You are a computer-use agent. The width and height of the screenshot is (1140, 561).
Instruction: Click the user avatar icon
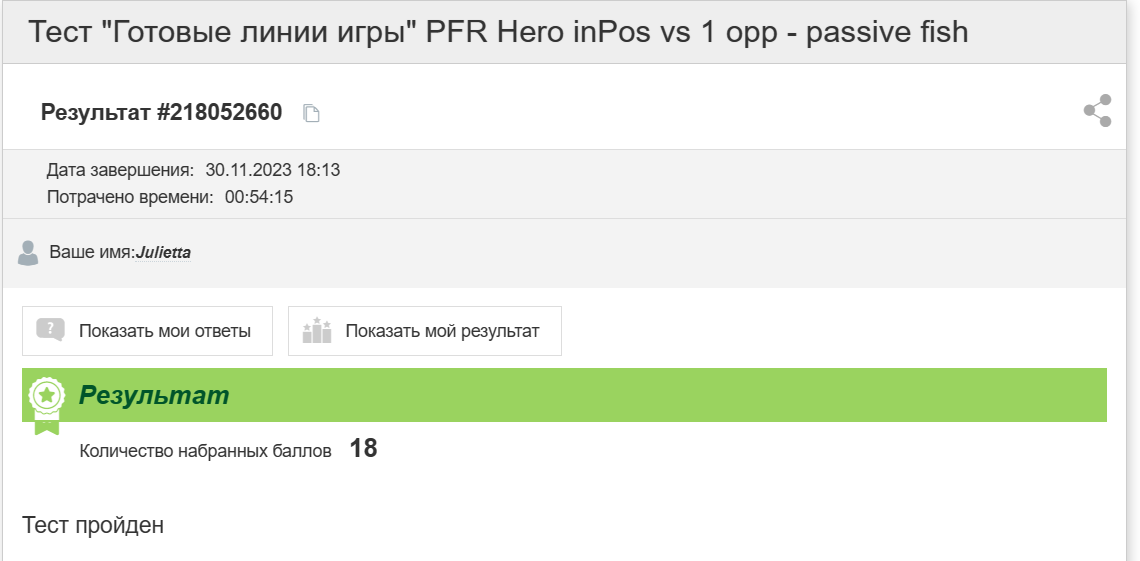pos(28,253)
